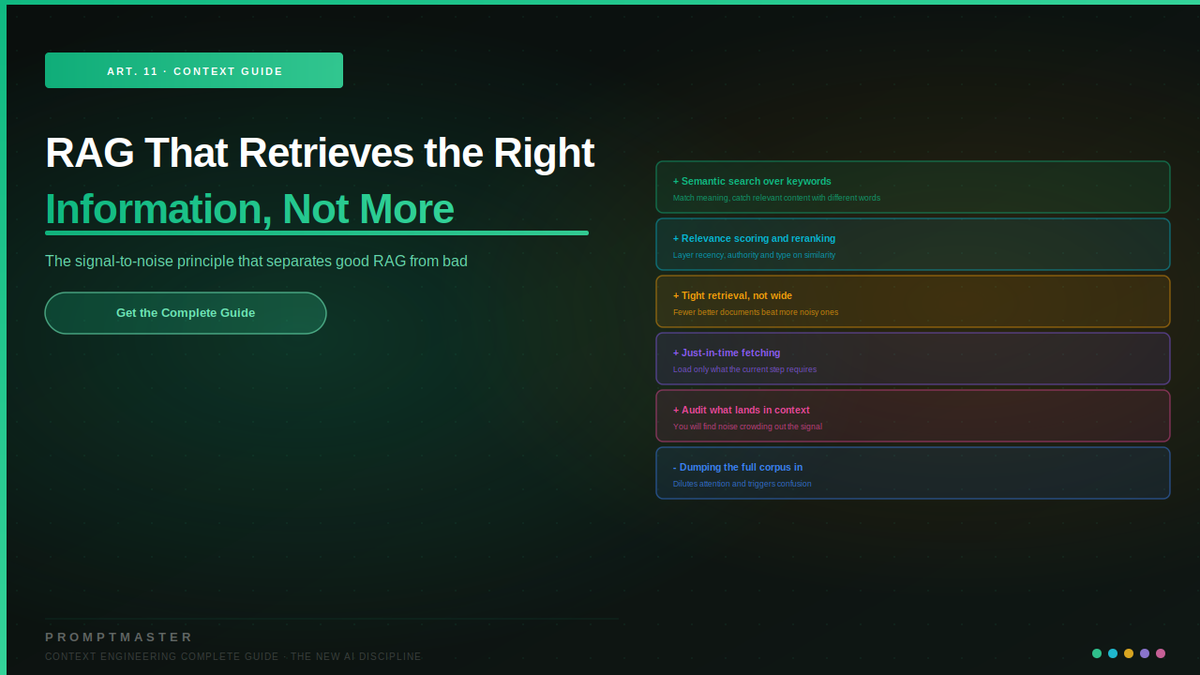
Task: Click the Context Engineering Complete Guide footer line
Action: click(x=234, y=656)
